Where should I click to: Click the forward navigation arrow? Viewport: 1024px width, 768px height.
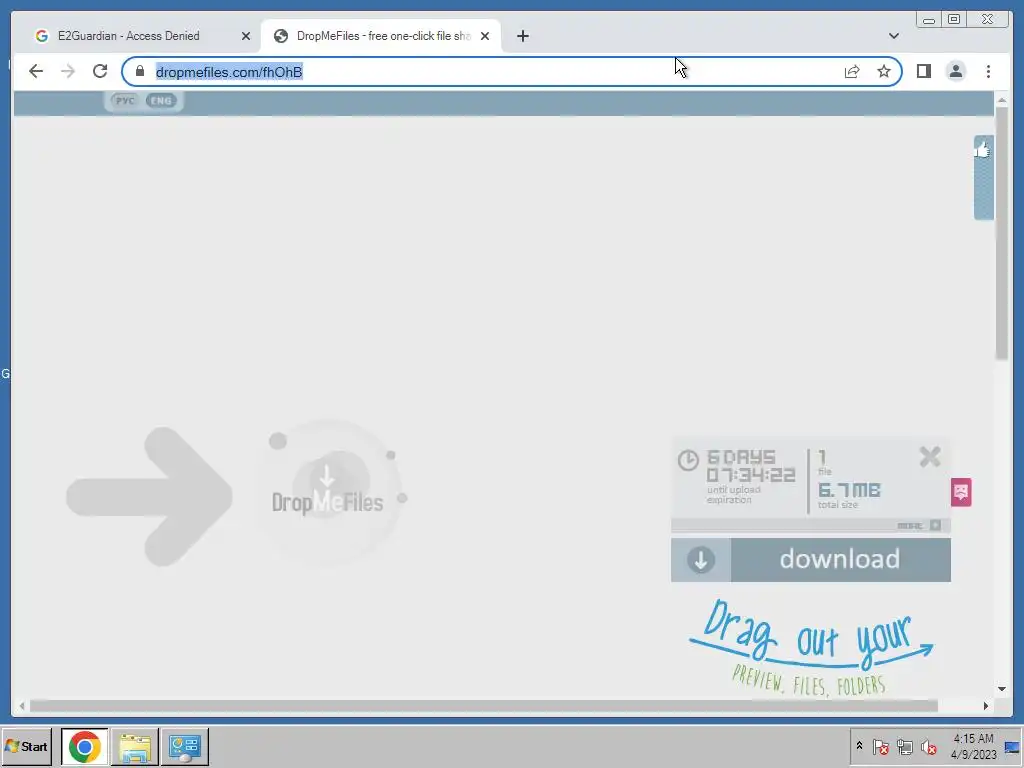tap(68, 71)
